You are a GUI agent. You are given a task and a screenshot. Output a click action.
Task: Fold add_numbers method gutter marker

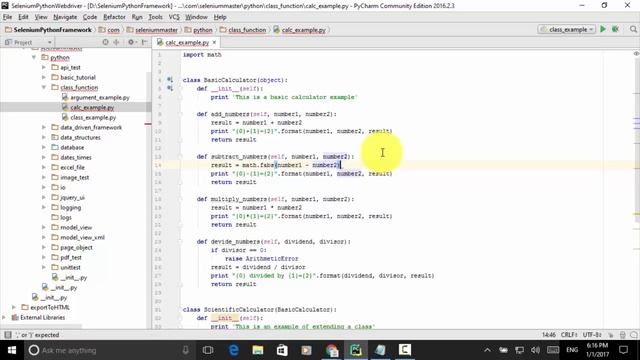coord(180,114)
